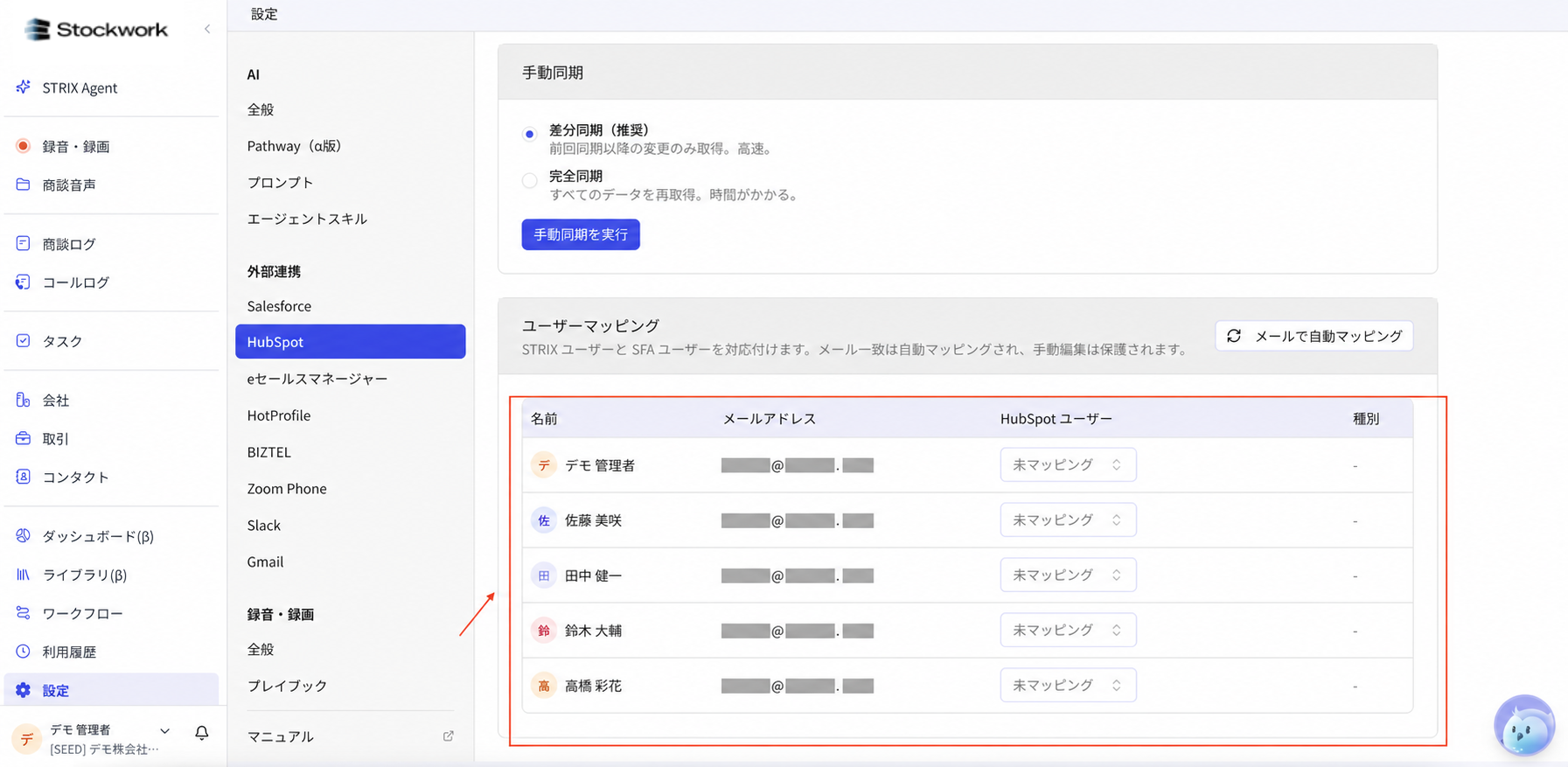Click the HubSpot ユーザー column header
Image resolution: width=1568 pixels, height=767 pixels.
[x=1056, y=419]
